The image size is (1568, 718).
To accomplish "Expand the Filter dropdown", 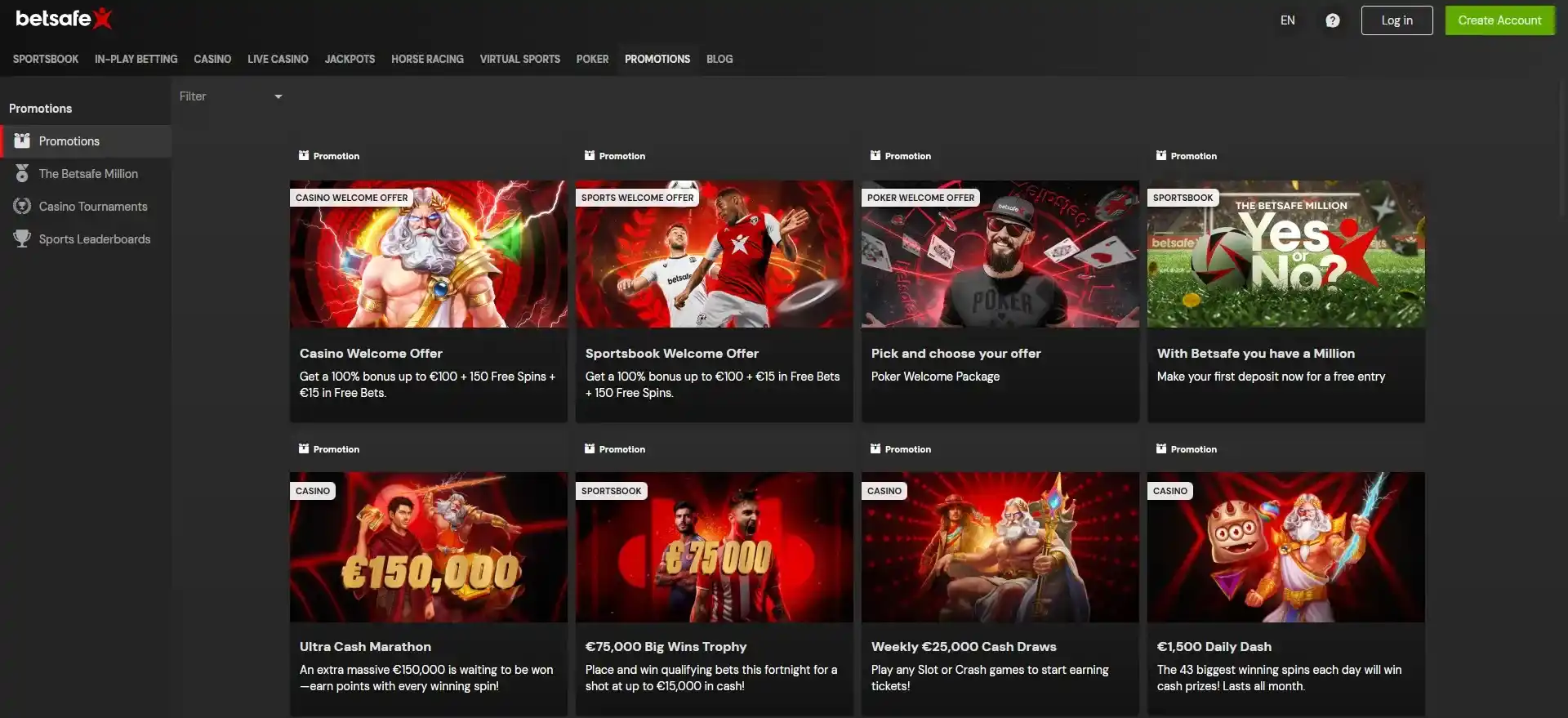I will tap(231, 96).
